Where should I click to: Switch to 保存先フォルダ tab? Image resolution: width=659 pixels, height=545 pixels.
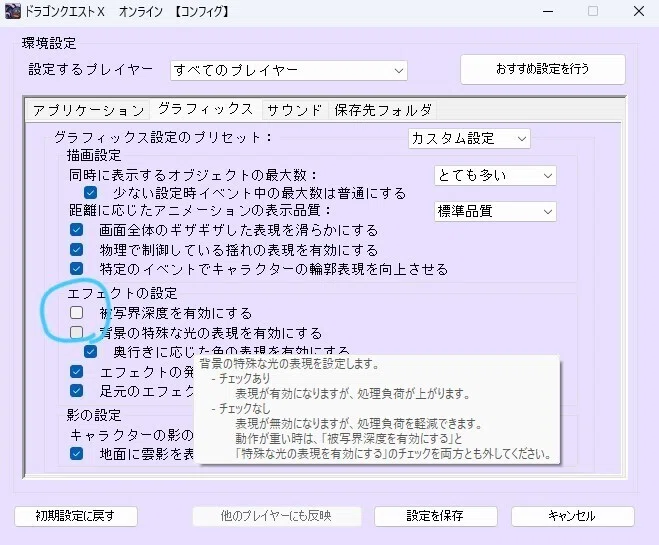tap(383, 110)
